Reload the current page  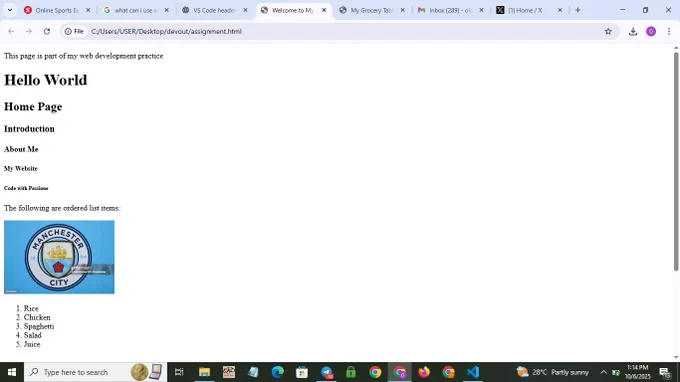pos(47,31)
